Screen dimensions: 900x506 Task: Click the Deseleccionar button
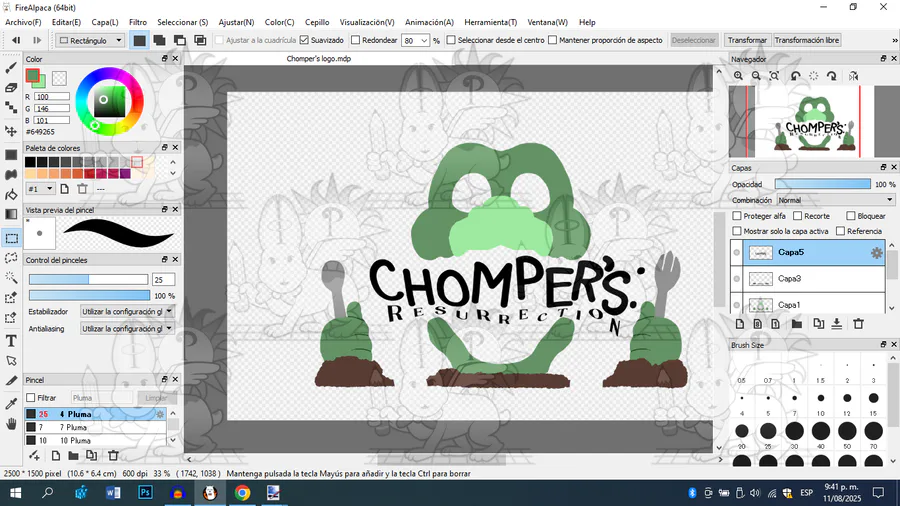(x=693, y=40)
